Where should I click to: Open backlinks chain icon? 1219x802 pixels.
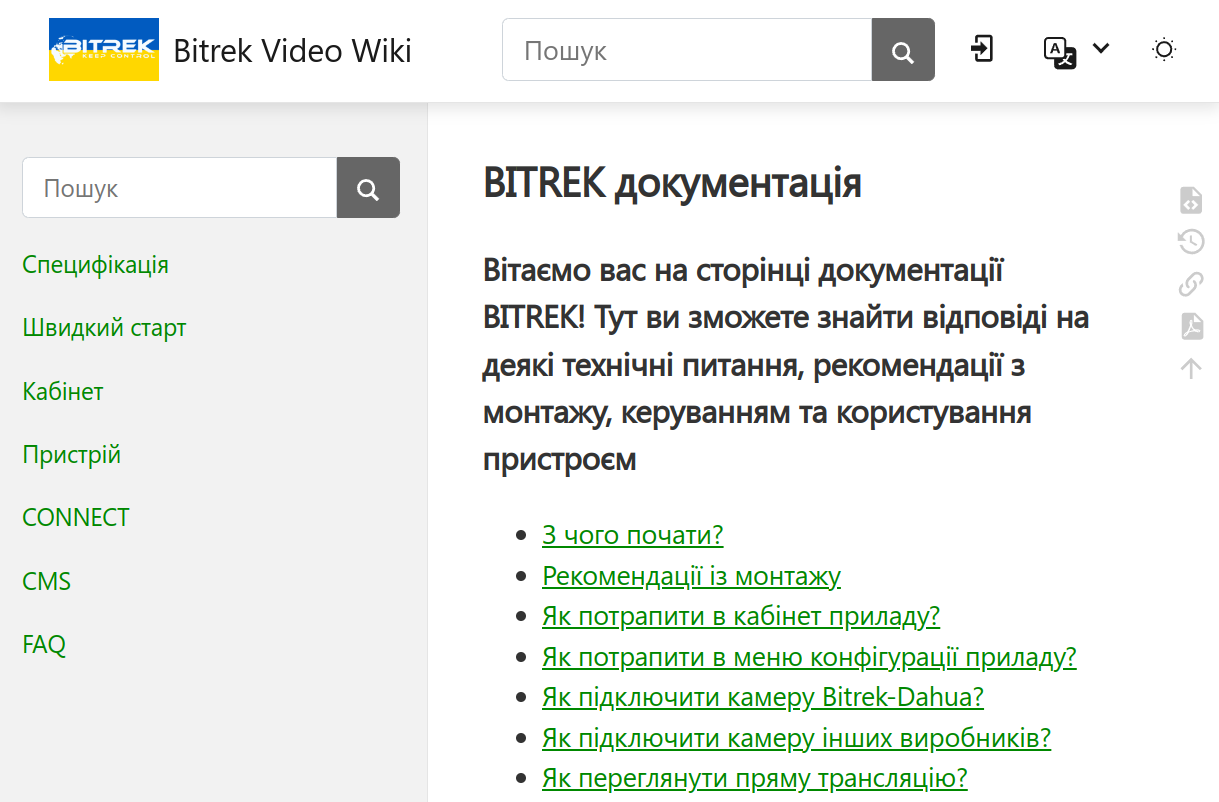point(1191,284)
